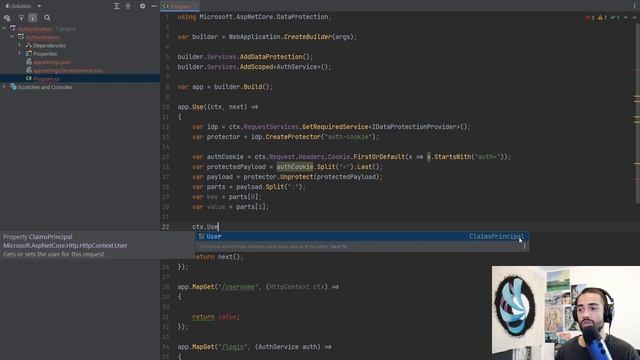This screenshot has width=640, height=360.
Task: Click the green checkmark inspection indicator
Action: pos(615,18)
